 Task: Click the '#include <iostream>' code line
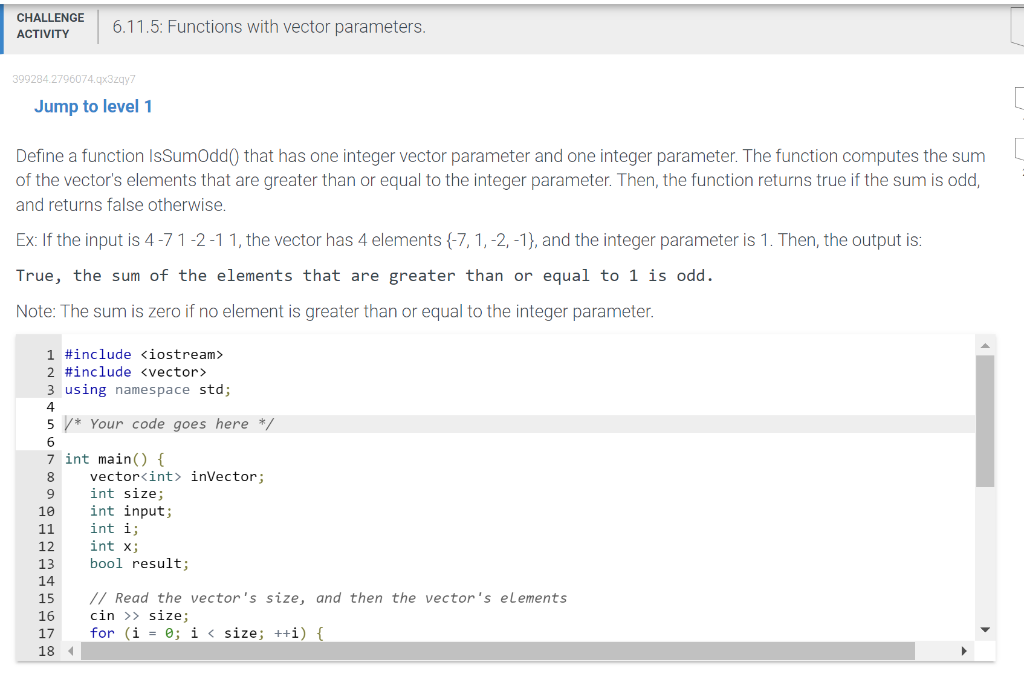coord(142,354)
